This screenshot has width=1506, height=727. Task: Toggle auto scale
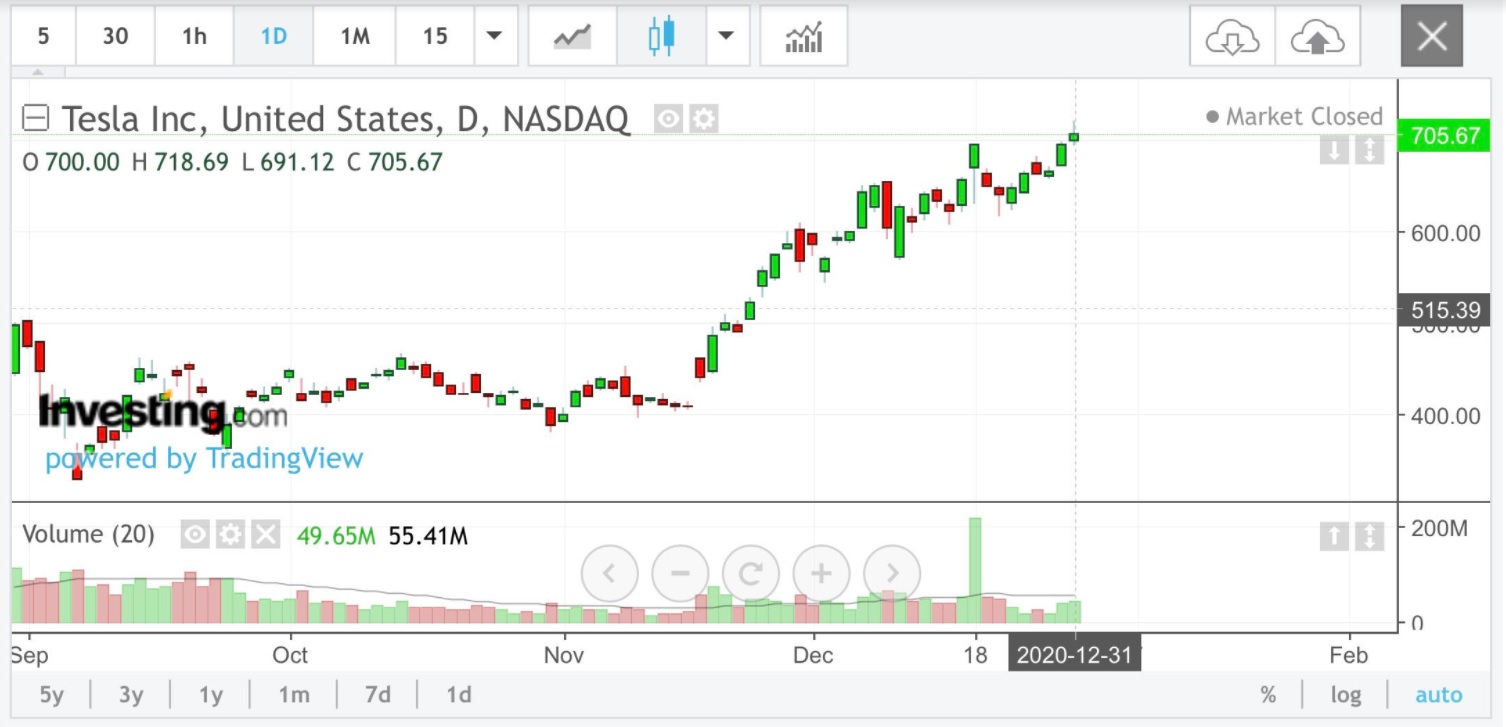coord(1439,694)
